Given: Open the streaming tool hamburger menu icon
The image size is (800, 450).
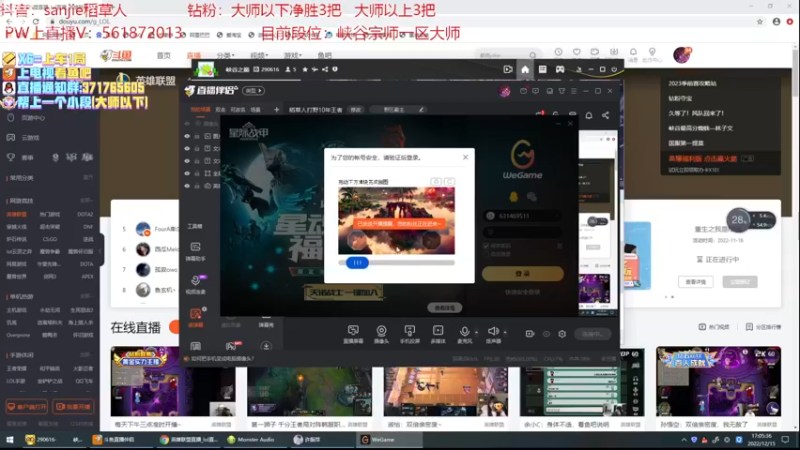Looking at the screenshot, I should coord(574,91).
